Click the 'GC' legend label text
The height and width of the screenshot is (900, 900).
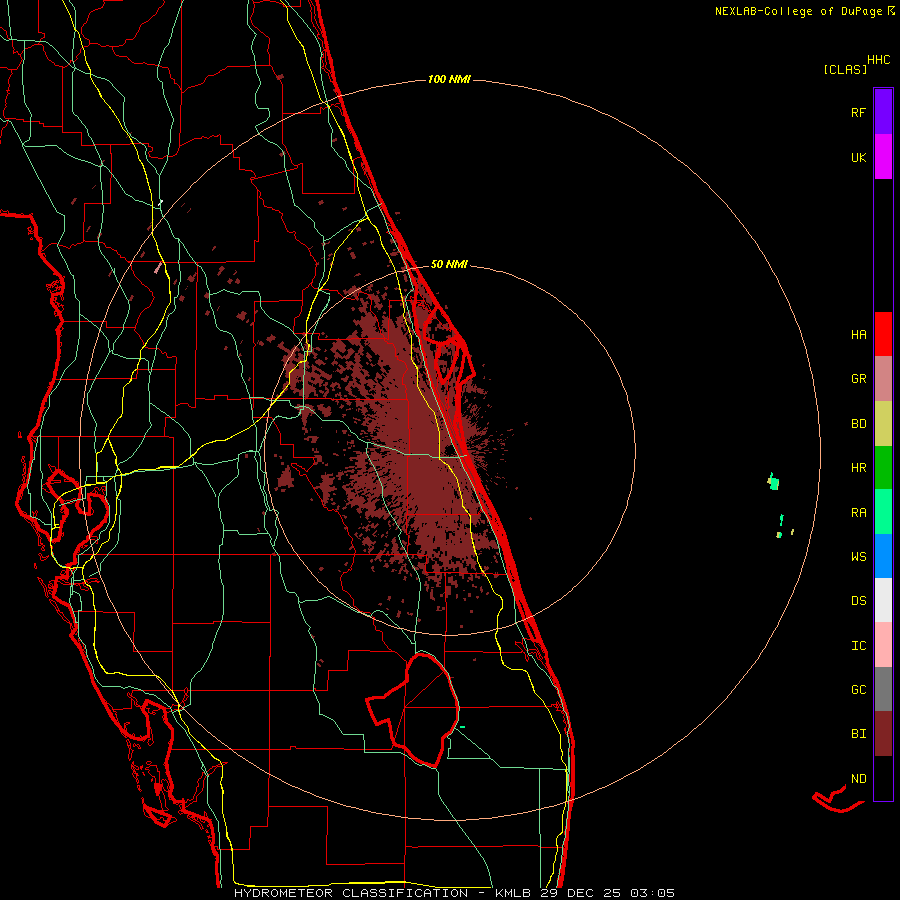858,690
